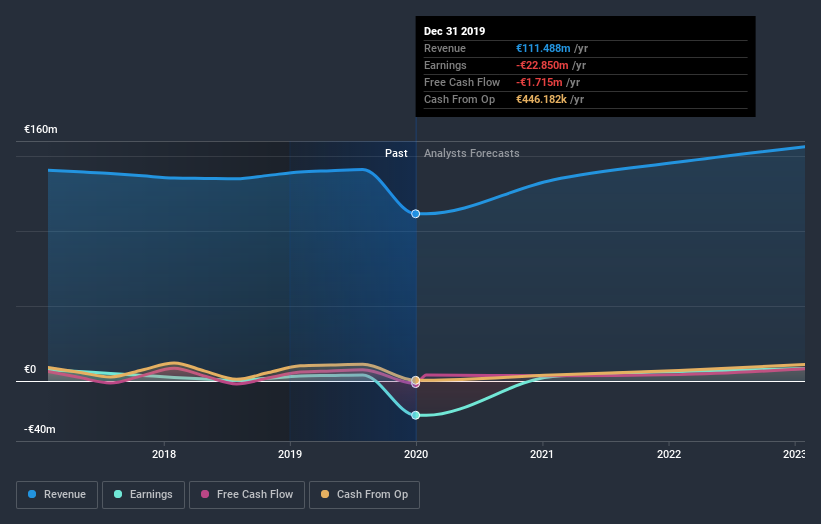
Task: Click the €111.488m revenue value
Action: point(543,48)
